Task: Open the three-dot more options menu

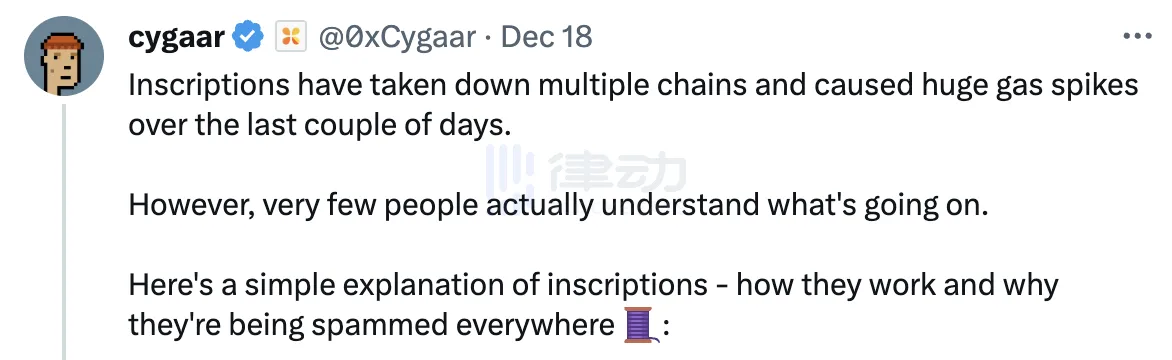Action: [x=1138, y=35]
